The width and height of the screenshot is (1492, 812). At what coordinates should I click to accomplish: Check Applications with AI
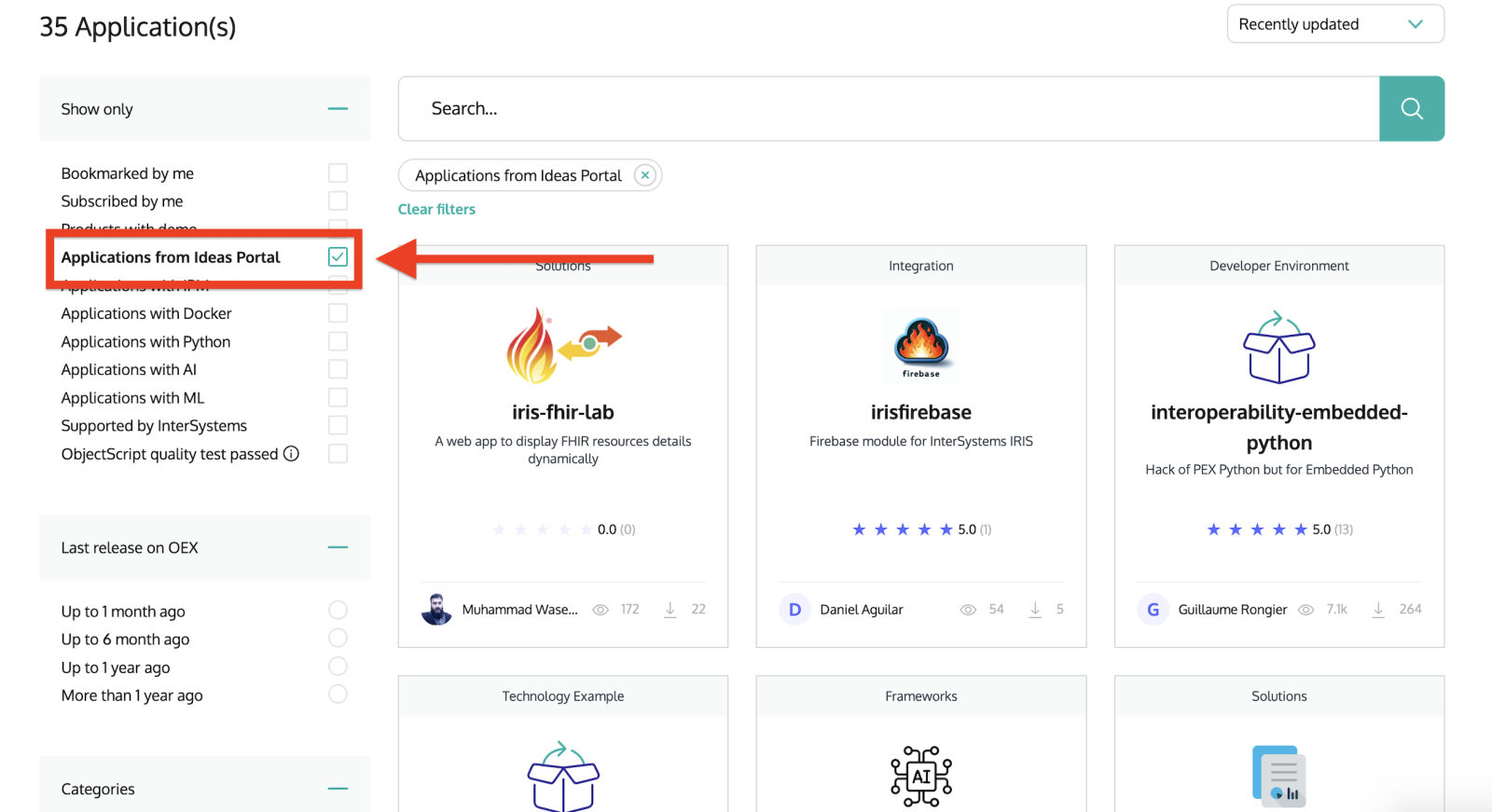click(x=338, y=370)
